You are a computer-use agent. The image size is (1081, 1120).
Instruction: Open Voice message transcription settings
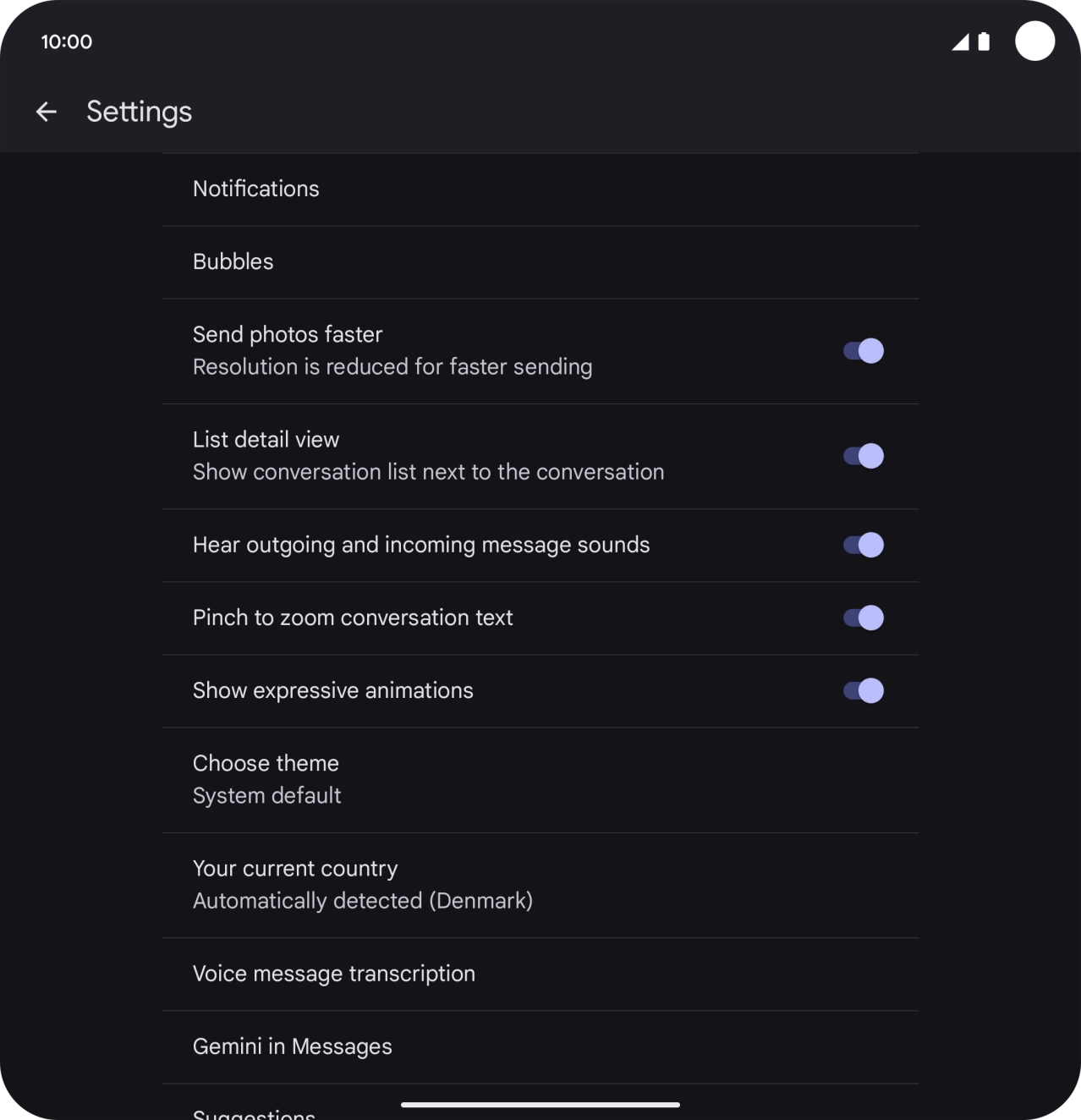[x=334, y=974]
